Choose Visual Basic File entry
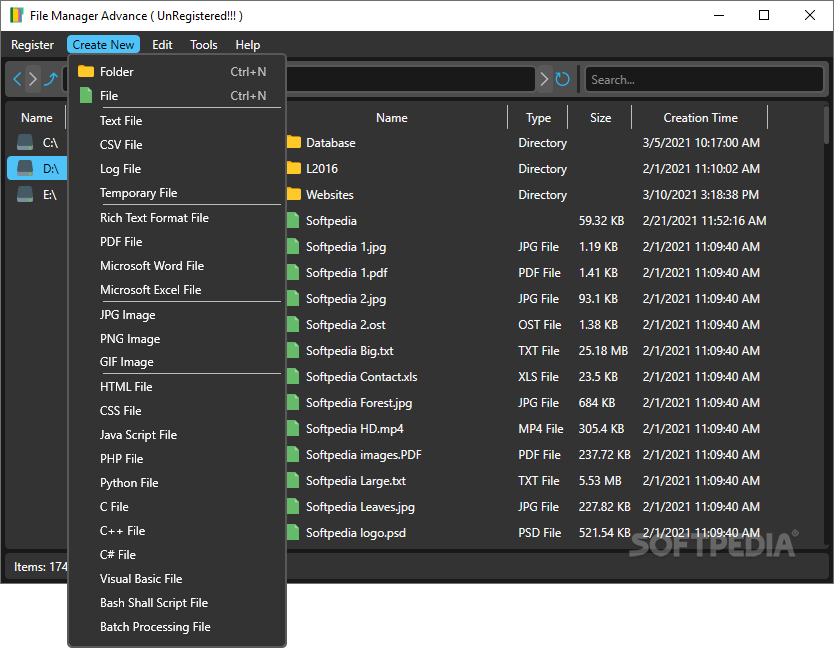834x648 pixels. click(177, 578)
